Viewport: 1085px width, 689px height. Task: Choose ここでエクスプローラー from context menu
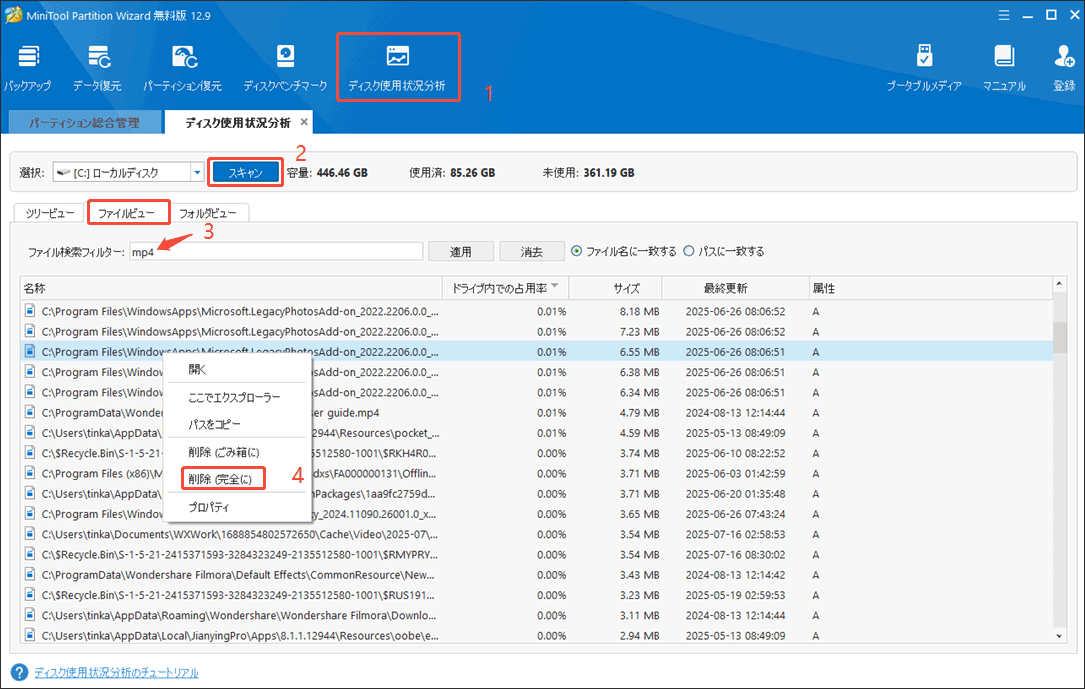(237, 397)
